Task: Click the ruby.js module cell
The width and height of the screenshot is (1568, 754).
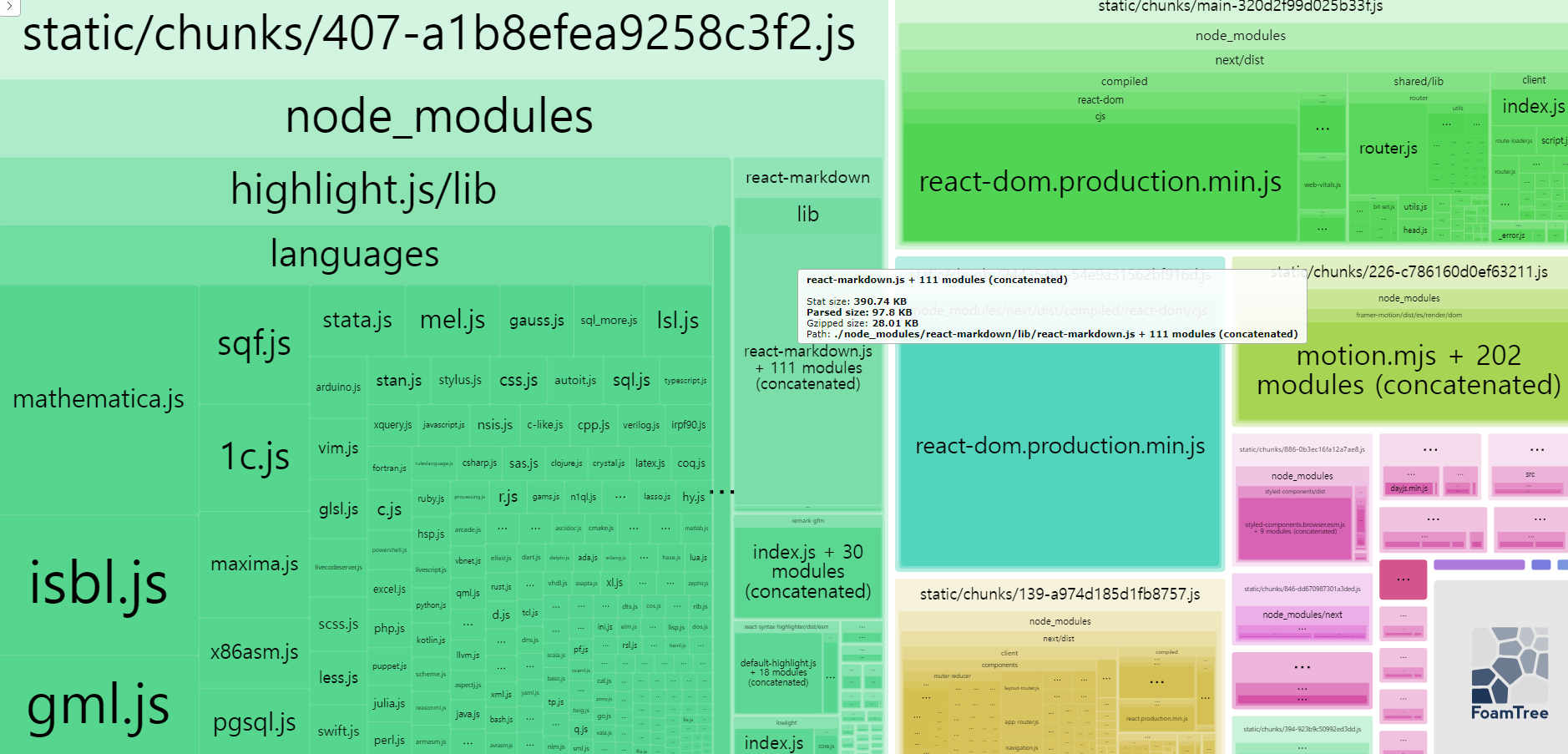Action: click(431, 498)
